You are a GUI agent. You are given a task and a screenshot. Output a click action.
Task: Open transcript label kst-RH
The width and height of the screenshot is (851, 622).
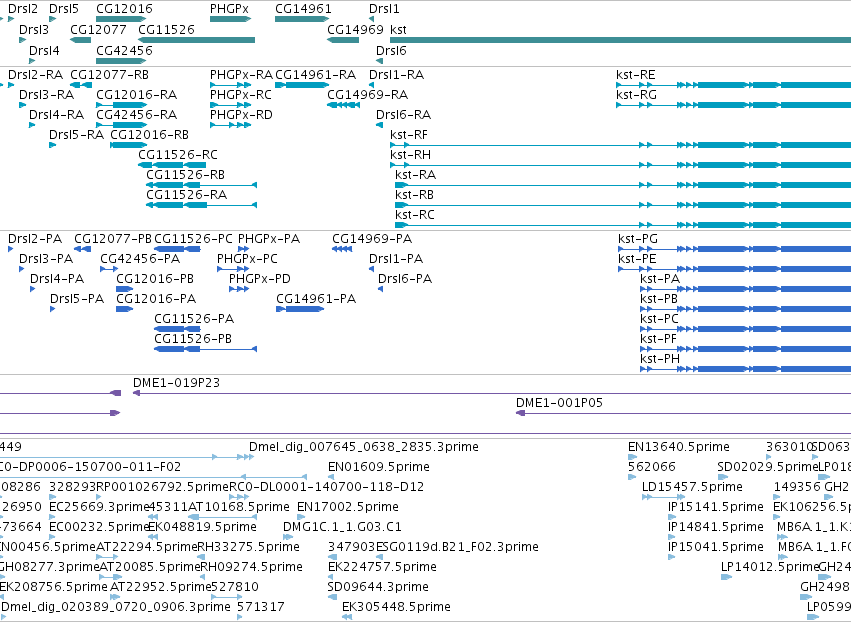pos(410,155)
